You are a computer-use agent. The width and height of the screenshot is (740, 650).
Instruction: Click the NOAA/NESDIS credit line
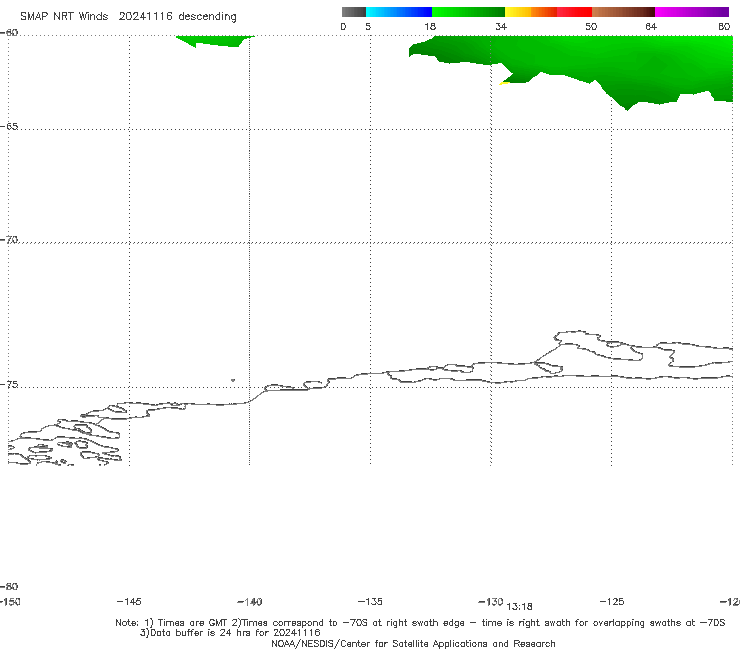pos(413,643)
